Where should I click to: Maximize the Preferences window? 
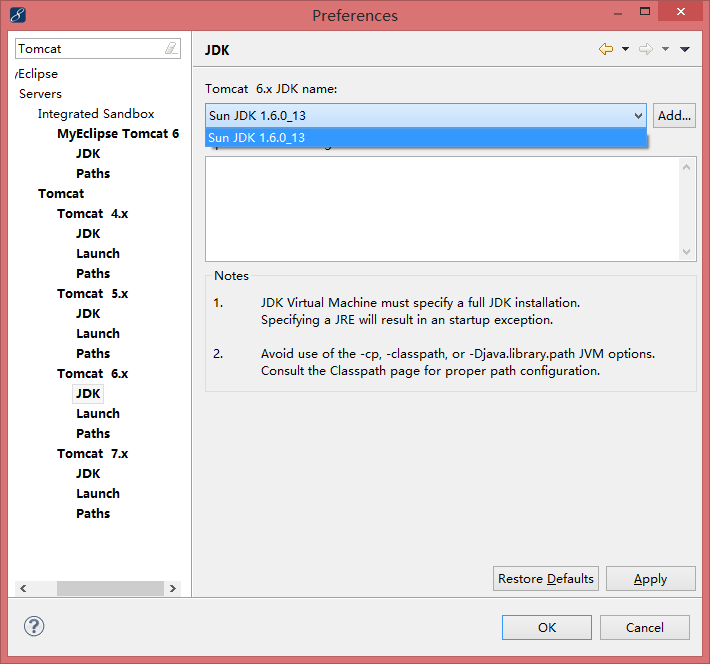[645, 12]
